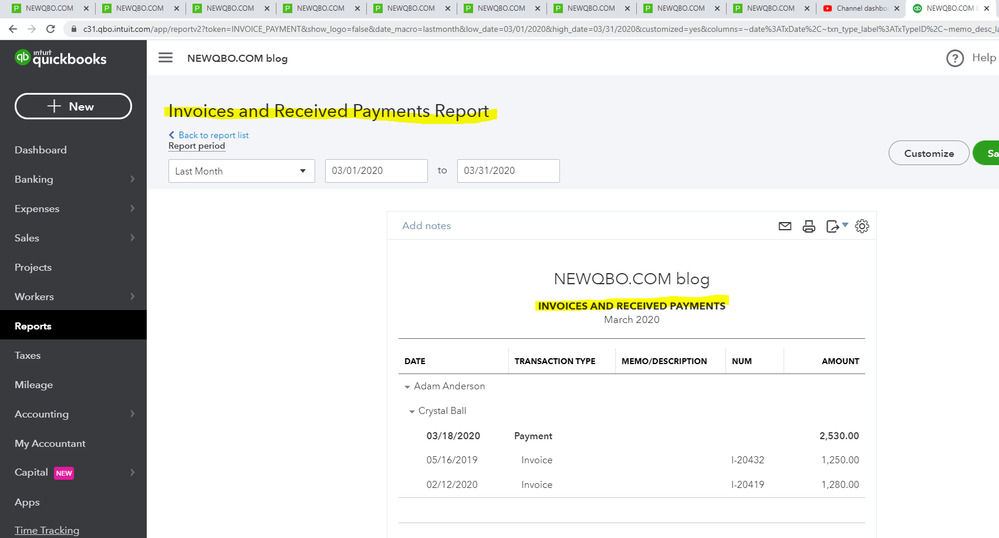The width and height of the screenshot is (999, 538).
Task: Expand Banking submenu chevron
Action: (x=133, y=179)
